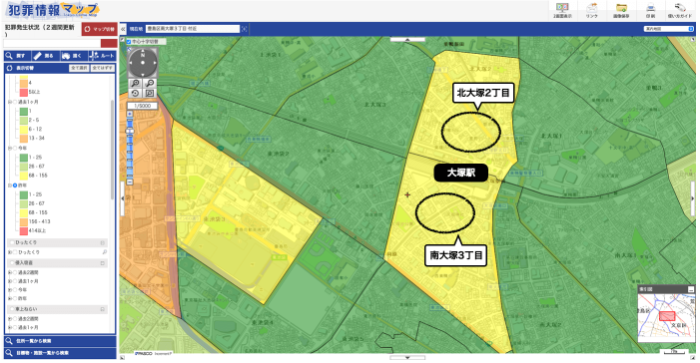Screen dimensions: 700x363
Task: Collapse the left sidebar with the double-chevron
Action: [x=123, y=29]
